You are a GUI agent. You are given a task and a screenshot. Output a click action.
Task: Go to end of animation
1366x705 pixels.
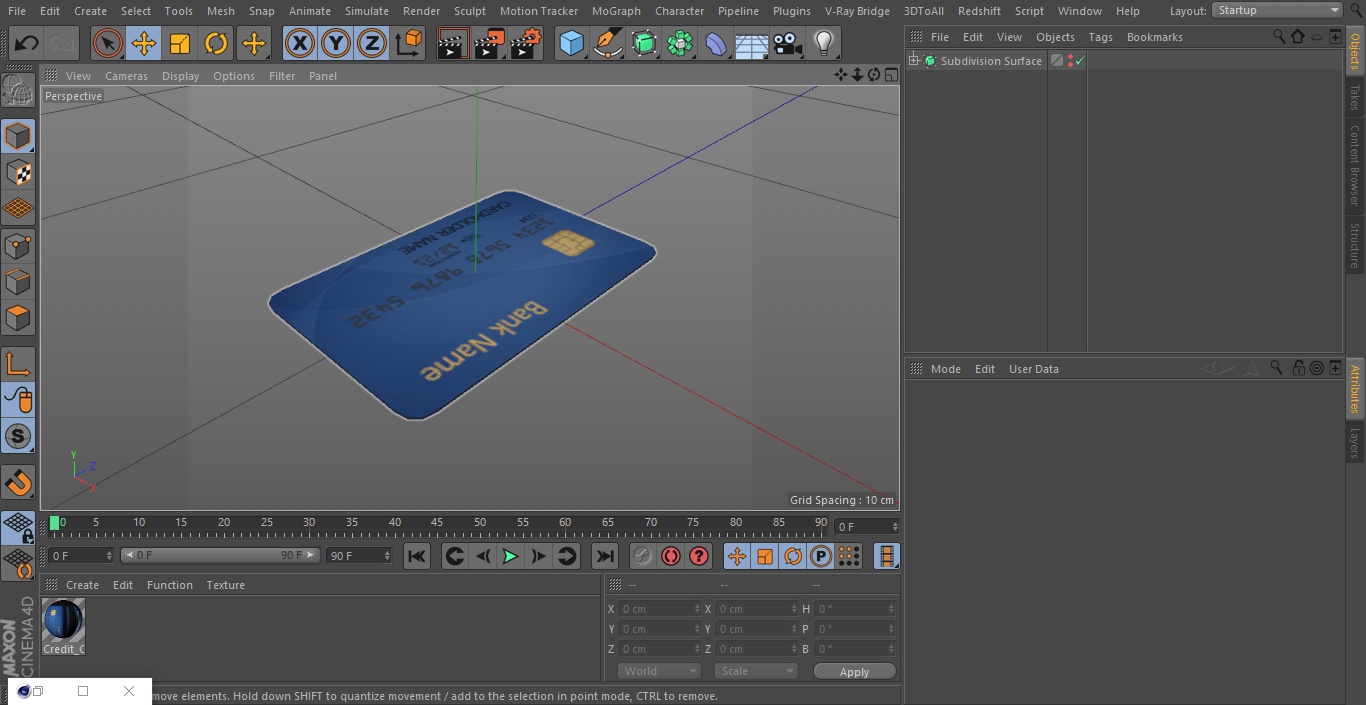coord(605,556)
